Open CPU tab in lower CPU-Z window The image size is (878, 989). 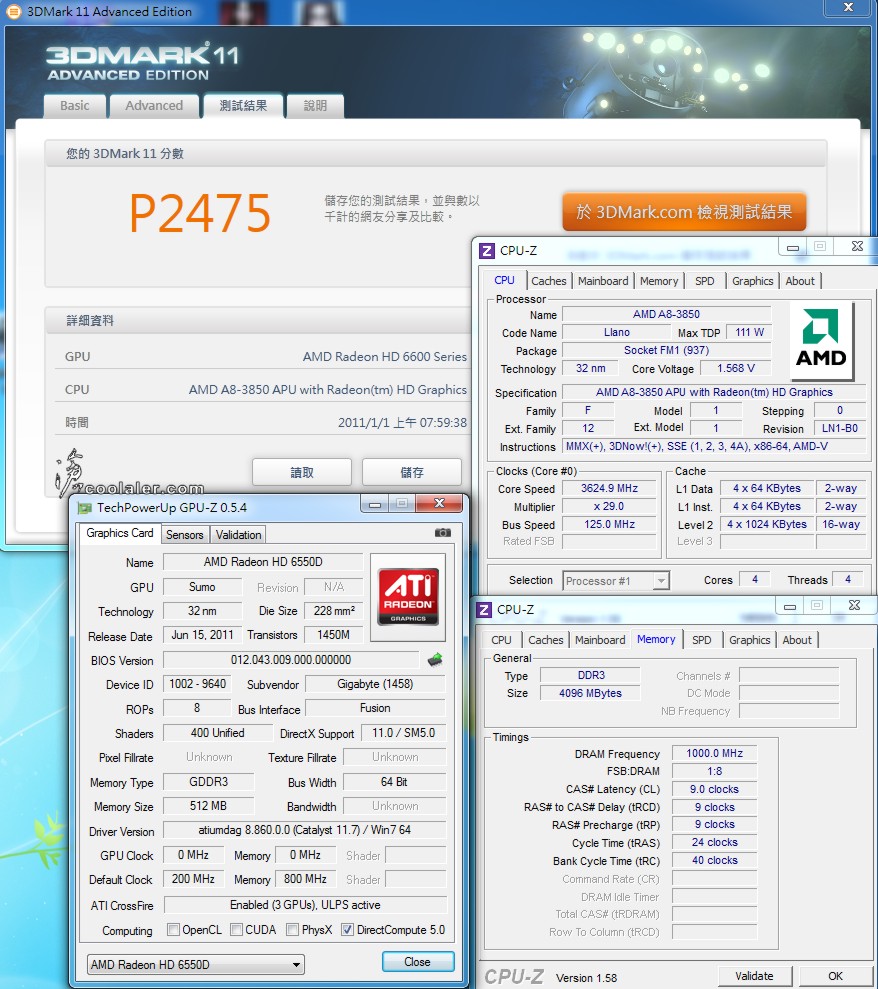tap(501, 640)
